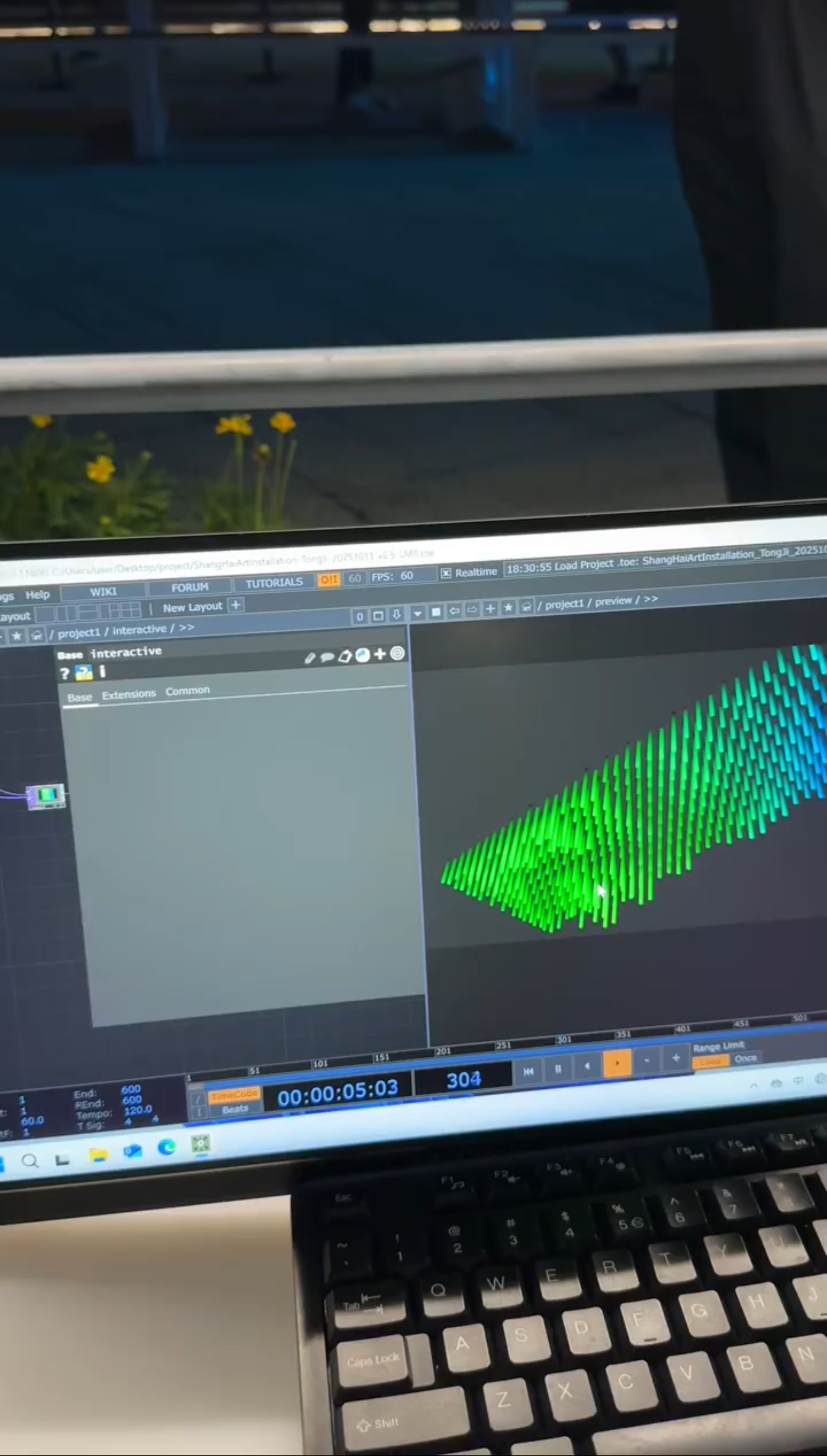Set time display to Beats

[x=235, y=1109]
